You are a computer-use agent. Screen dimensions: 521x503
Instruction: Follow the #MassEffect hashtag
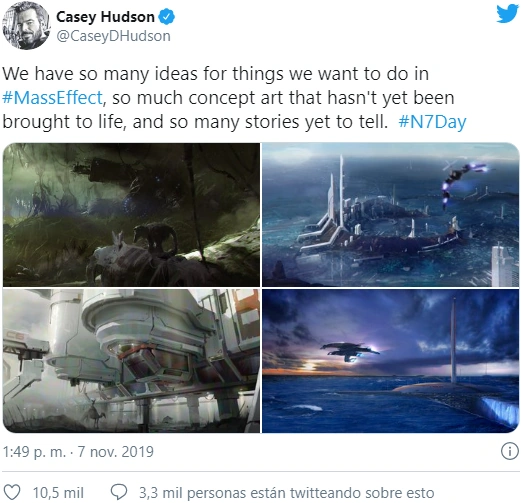52,98
